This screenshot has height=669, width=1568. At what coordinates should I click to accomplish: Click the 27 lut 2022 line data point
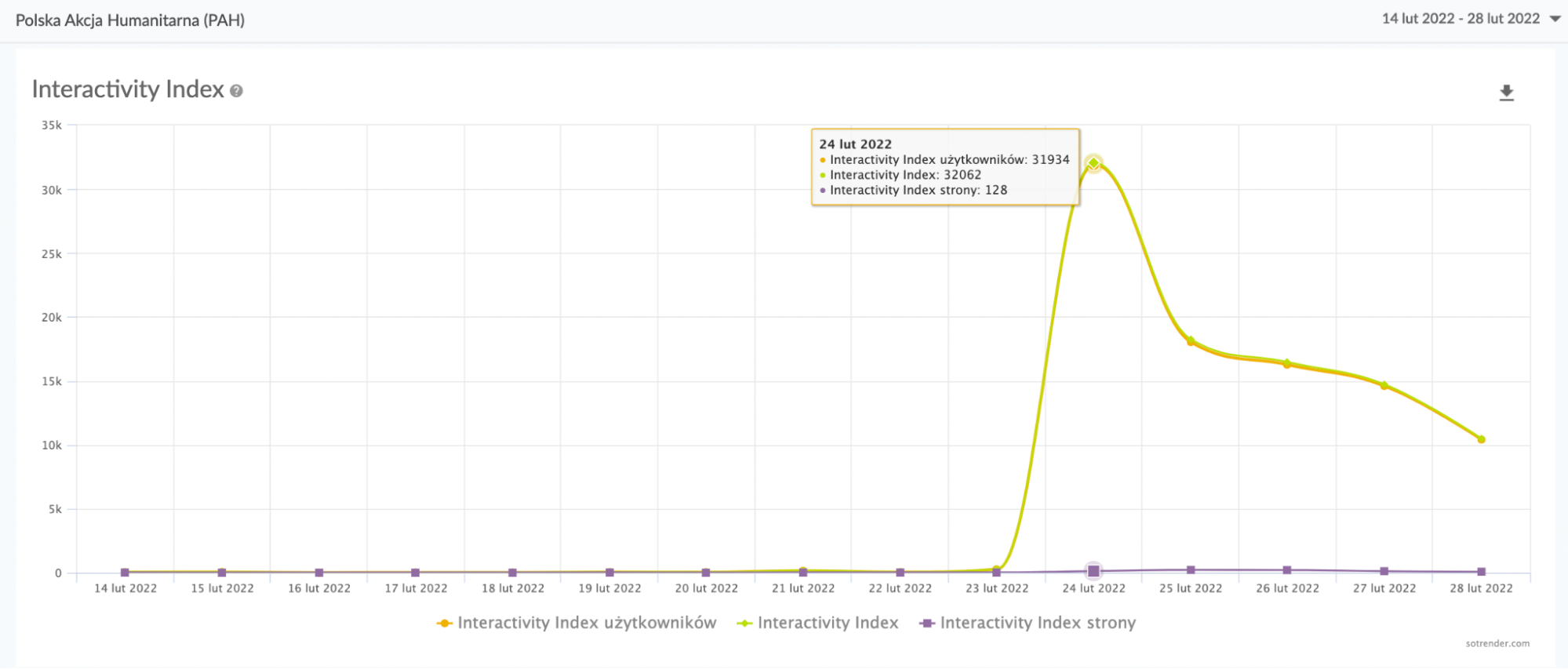tap(1384, 385)
